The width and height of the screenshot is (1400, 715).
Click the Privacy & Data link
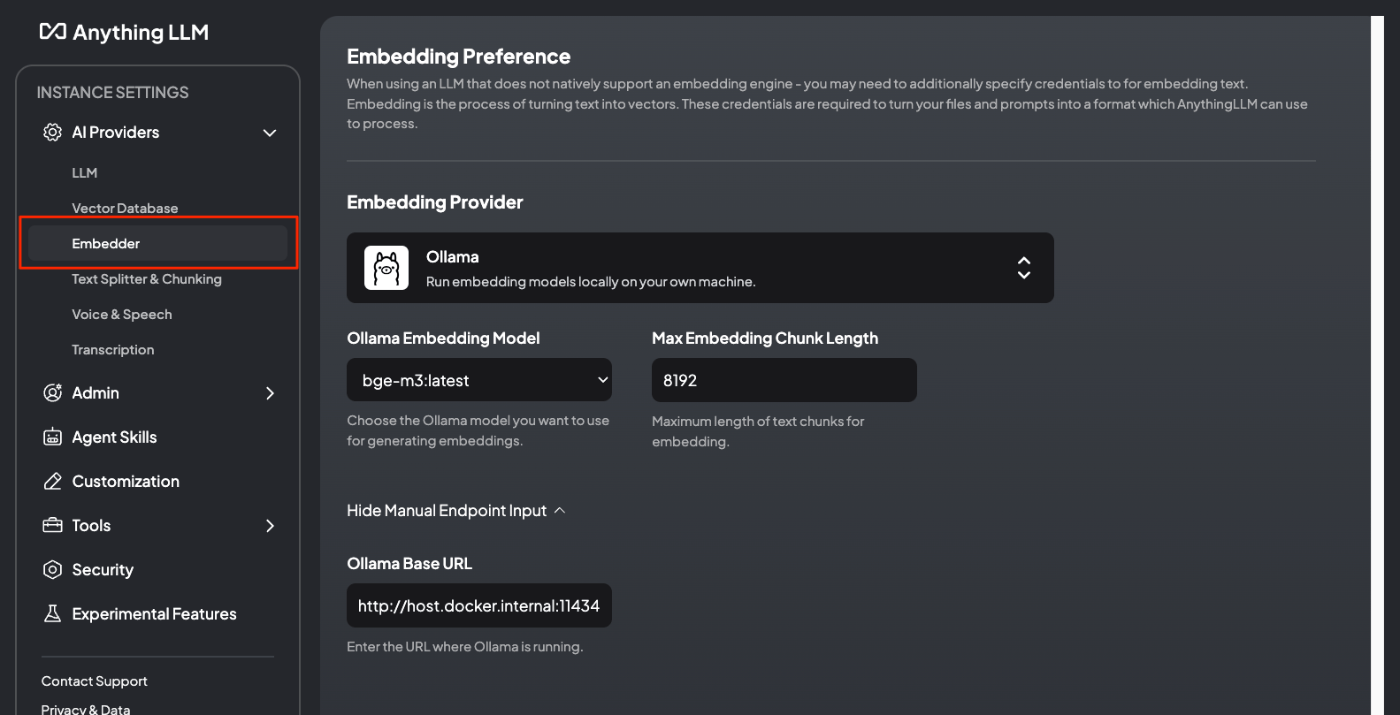pyautogui.click(x=85, y=709)
